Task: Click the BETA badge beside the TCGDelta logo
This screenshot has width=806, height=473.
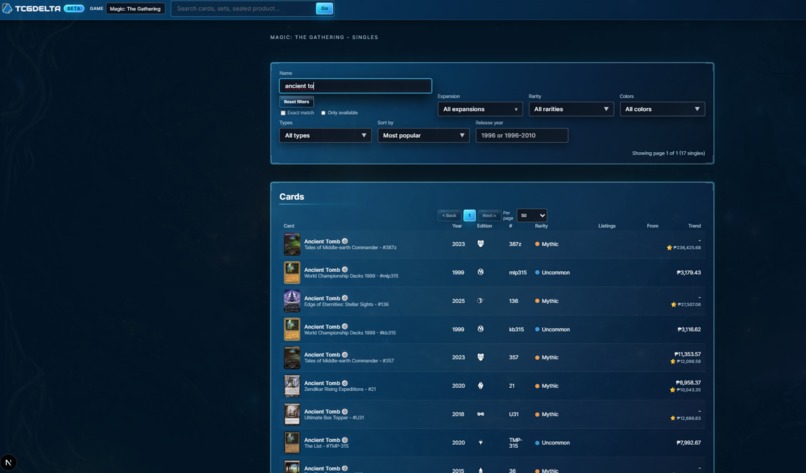Action: [74, 8]
